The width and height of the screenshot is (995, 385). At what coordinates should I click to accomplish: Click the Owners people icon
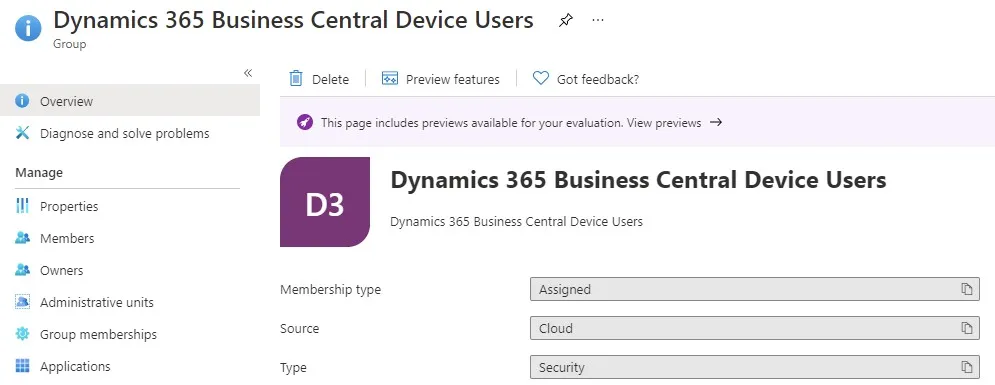(x=22, y=270)
